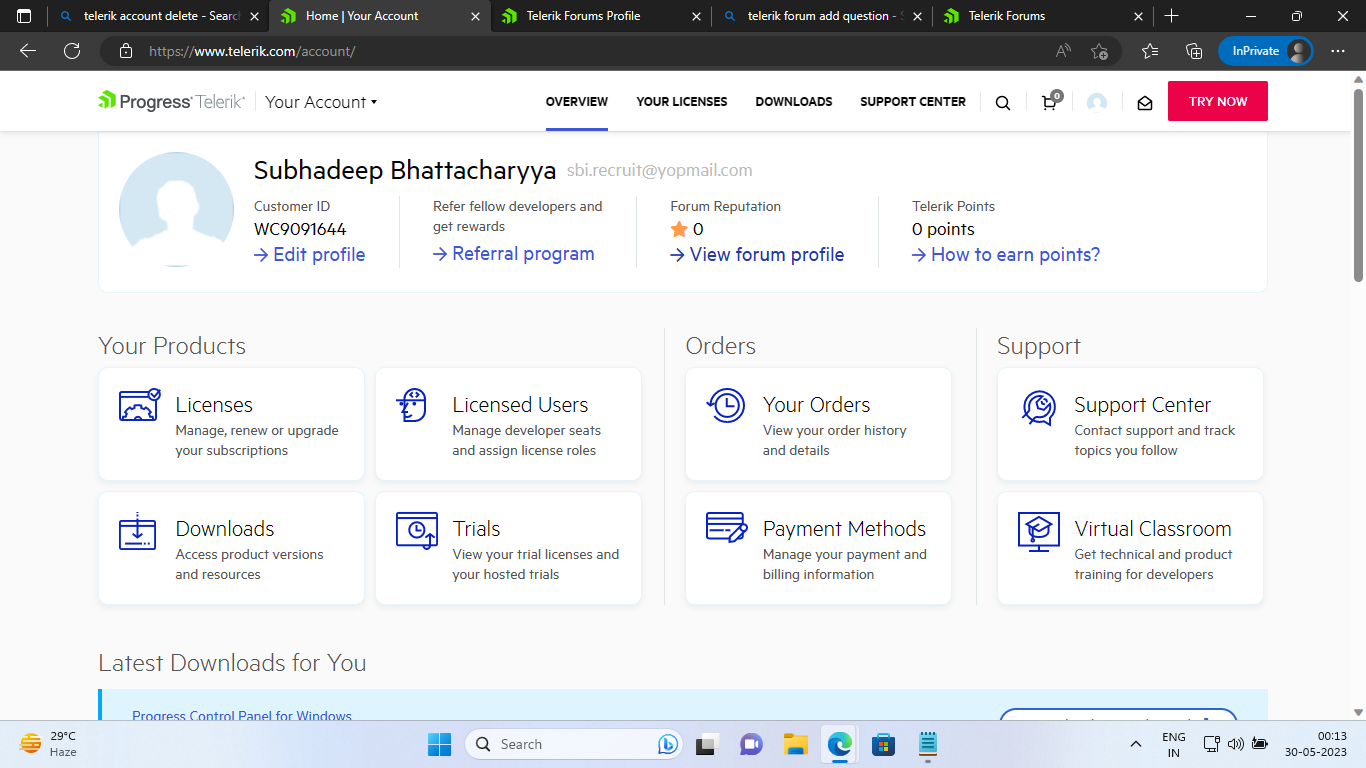The width and height of the screenshot is (1366, 768).
Task: Open the Edit profile link
Action: click(x=310, y=254)
